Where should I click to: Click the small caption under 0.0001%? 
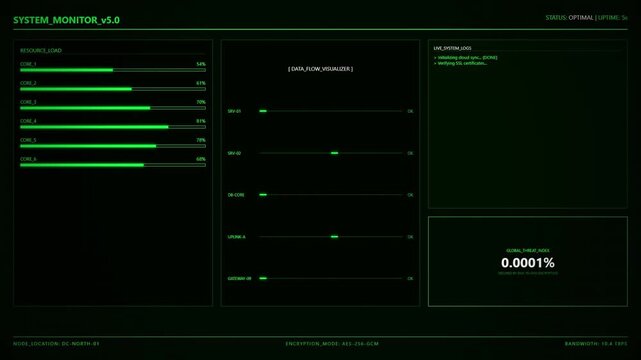pyautogui.click(x=528, y=273)
